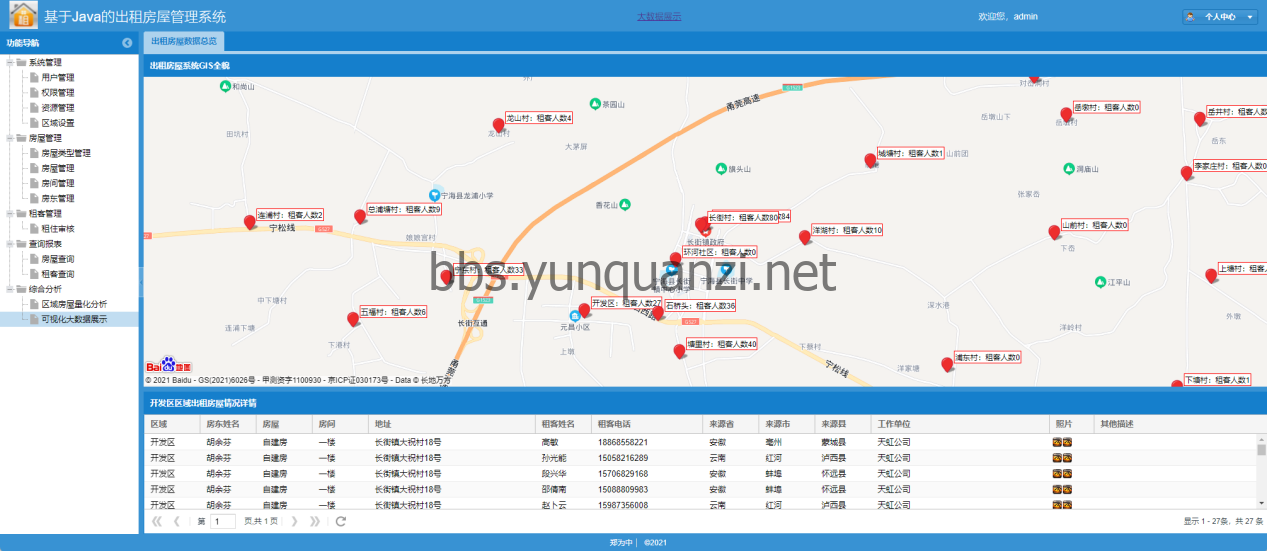Collapse the 功能导航 sidebar panel
Screen dimensions: 1267x551
(127, 43)
